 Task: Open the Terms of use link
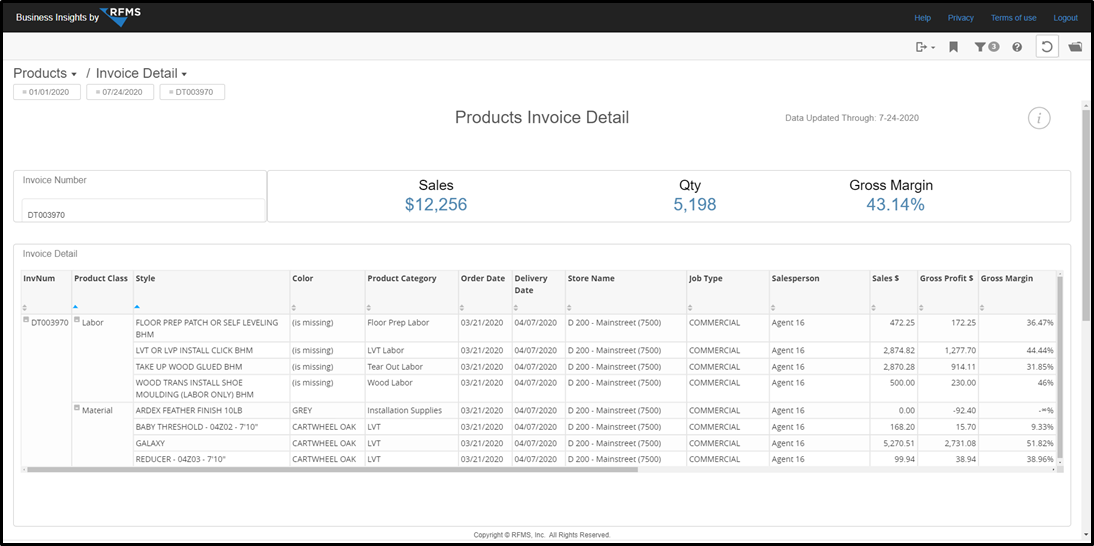pyautogui.click(x=1013, y=17)
